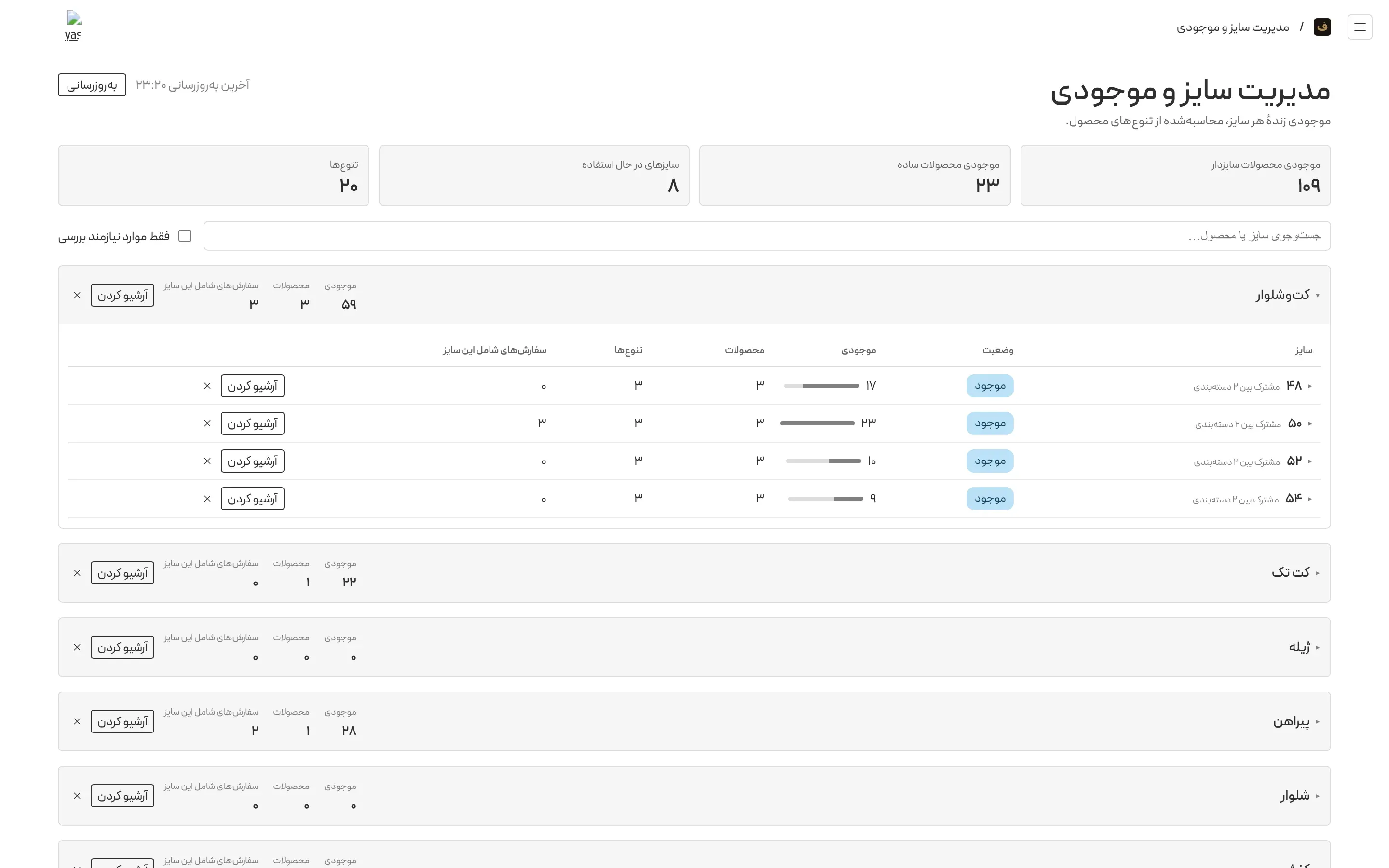Archive the کت تک category

pyautogui.click(x=122, y=573)
